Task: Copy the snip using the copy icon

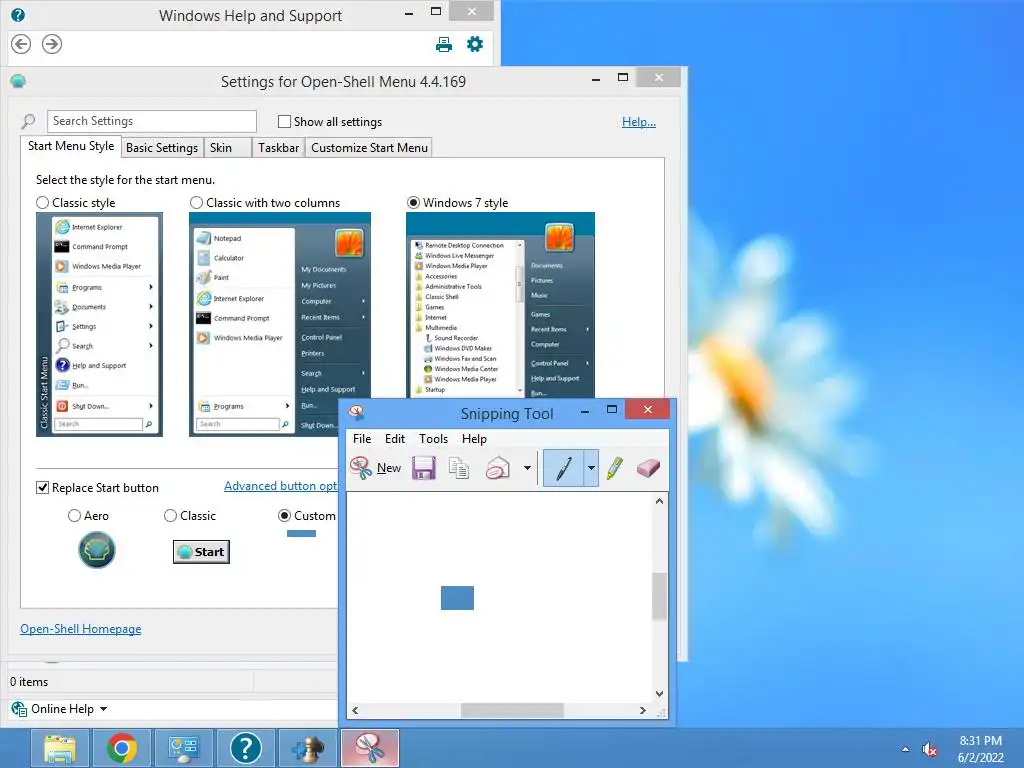Action: click(x=459, y=468)
